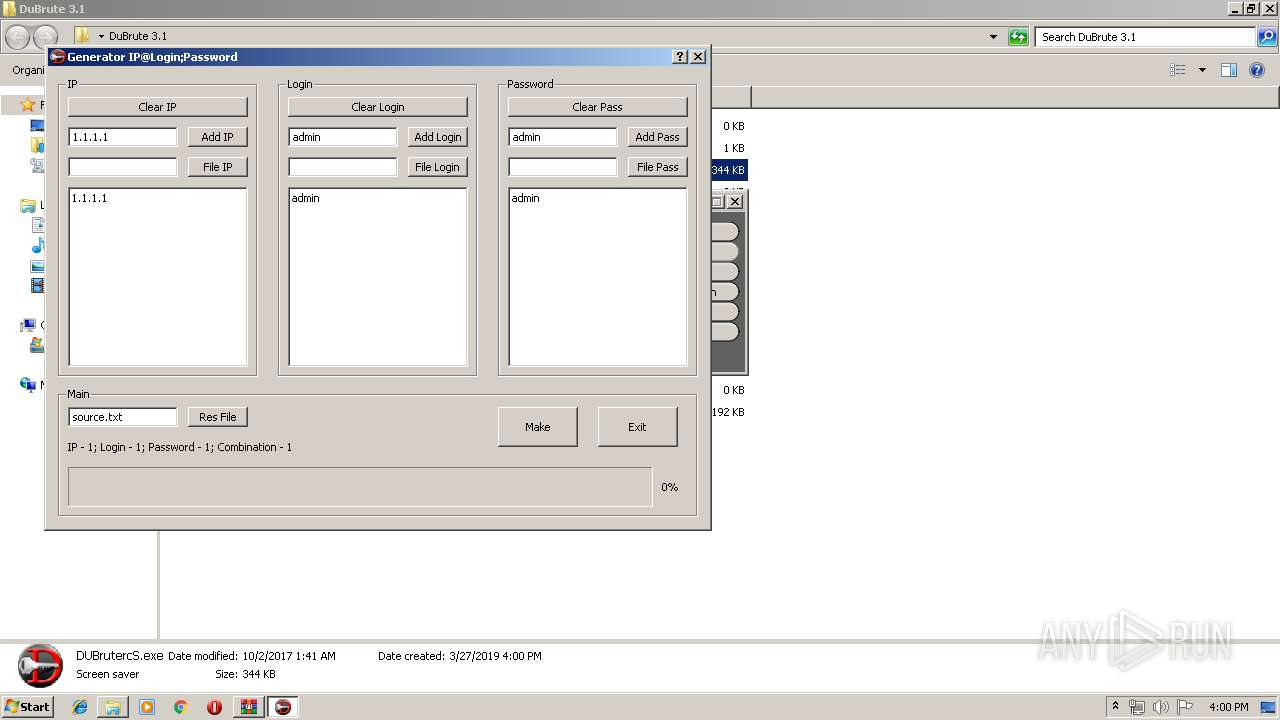Select admin entry in the Password list
This screenshot has width=1280, height=720.
pyautogui.click(x=526, y=198)
